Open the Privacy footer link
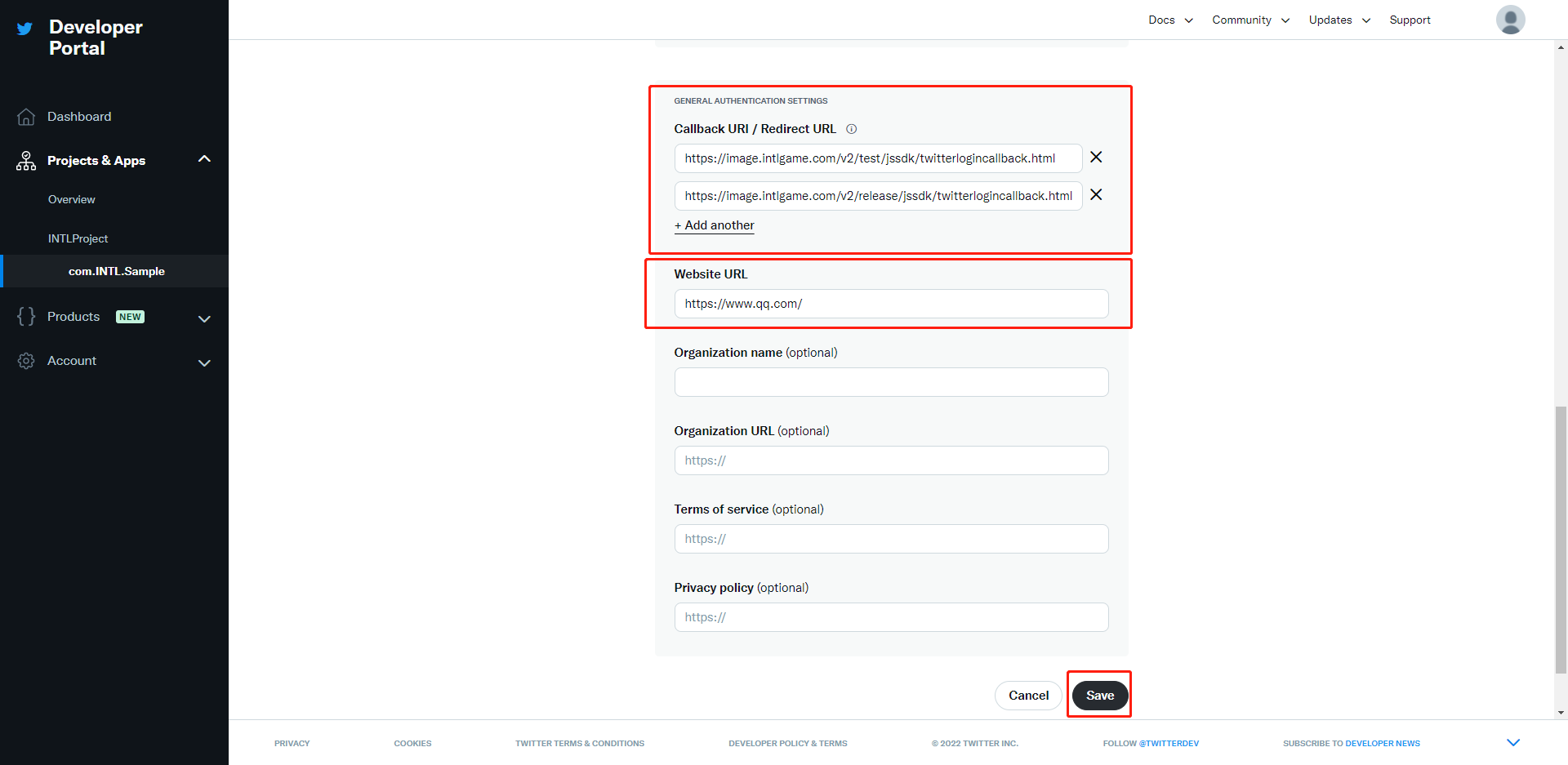The width and height of the screenshot is (1568, 765). tap(292, 743)
